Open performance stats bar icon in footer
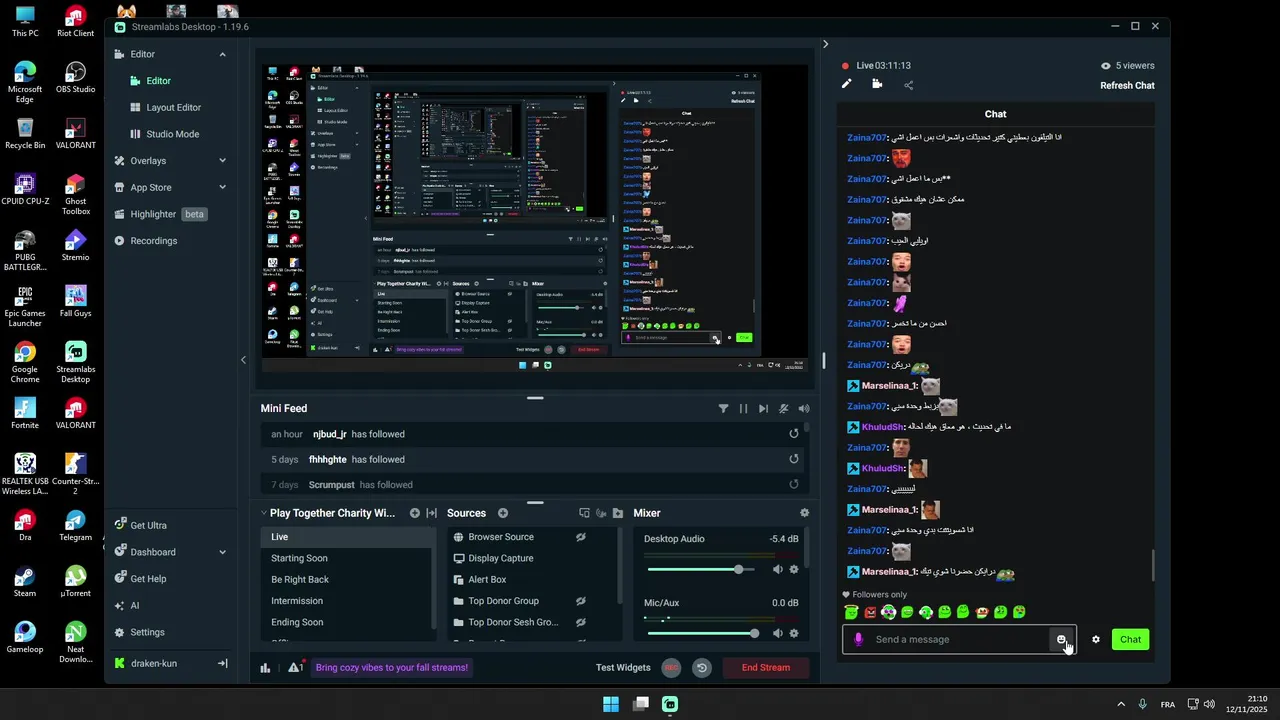 tap(265, 667)
